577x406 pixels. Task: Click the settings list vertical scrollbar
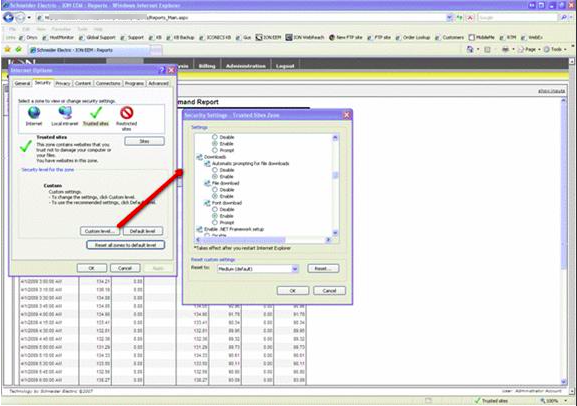(335, 185)
